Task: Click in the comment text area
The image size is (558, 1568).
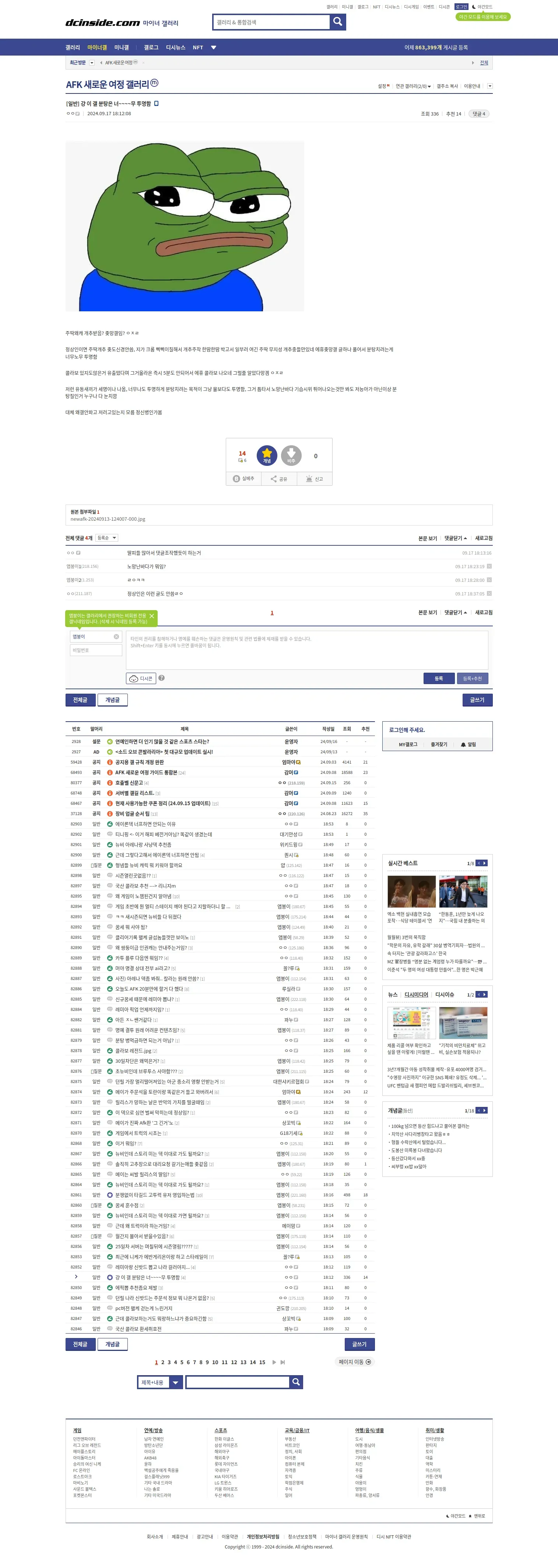Action: click(306, 650)
